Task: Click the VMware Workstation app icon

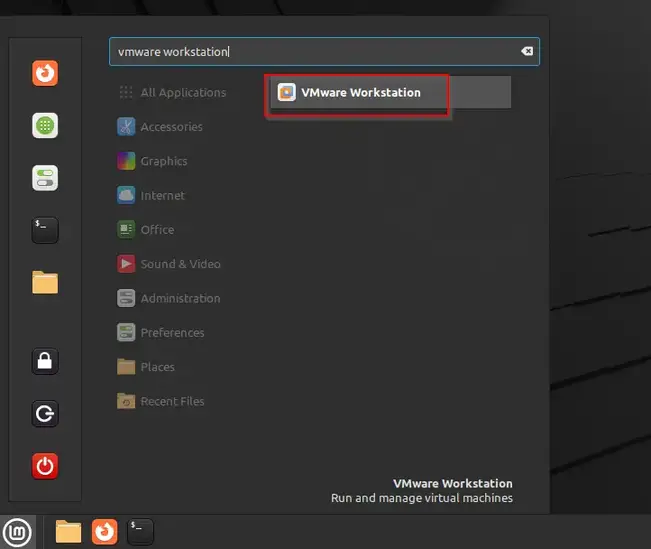Action: pos(286,92)
